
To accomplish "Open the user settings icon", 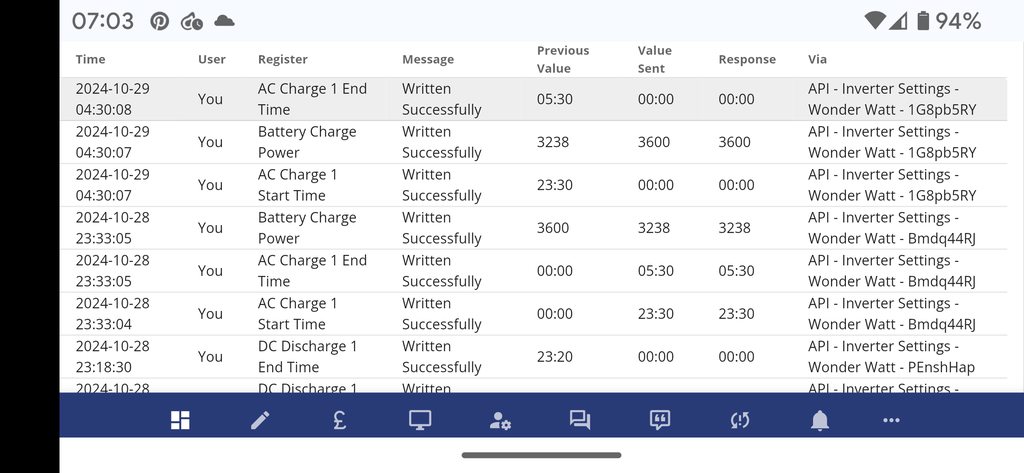I will coord(500,421).
